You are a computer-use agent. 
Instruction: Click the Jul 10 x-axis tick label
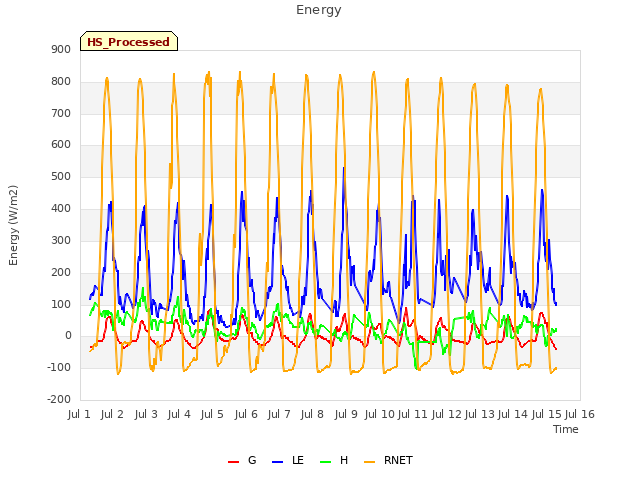pos(380,414)
